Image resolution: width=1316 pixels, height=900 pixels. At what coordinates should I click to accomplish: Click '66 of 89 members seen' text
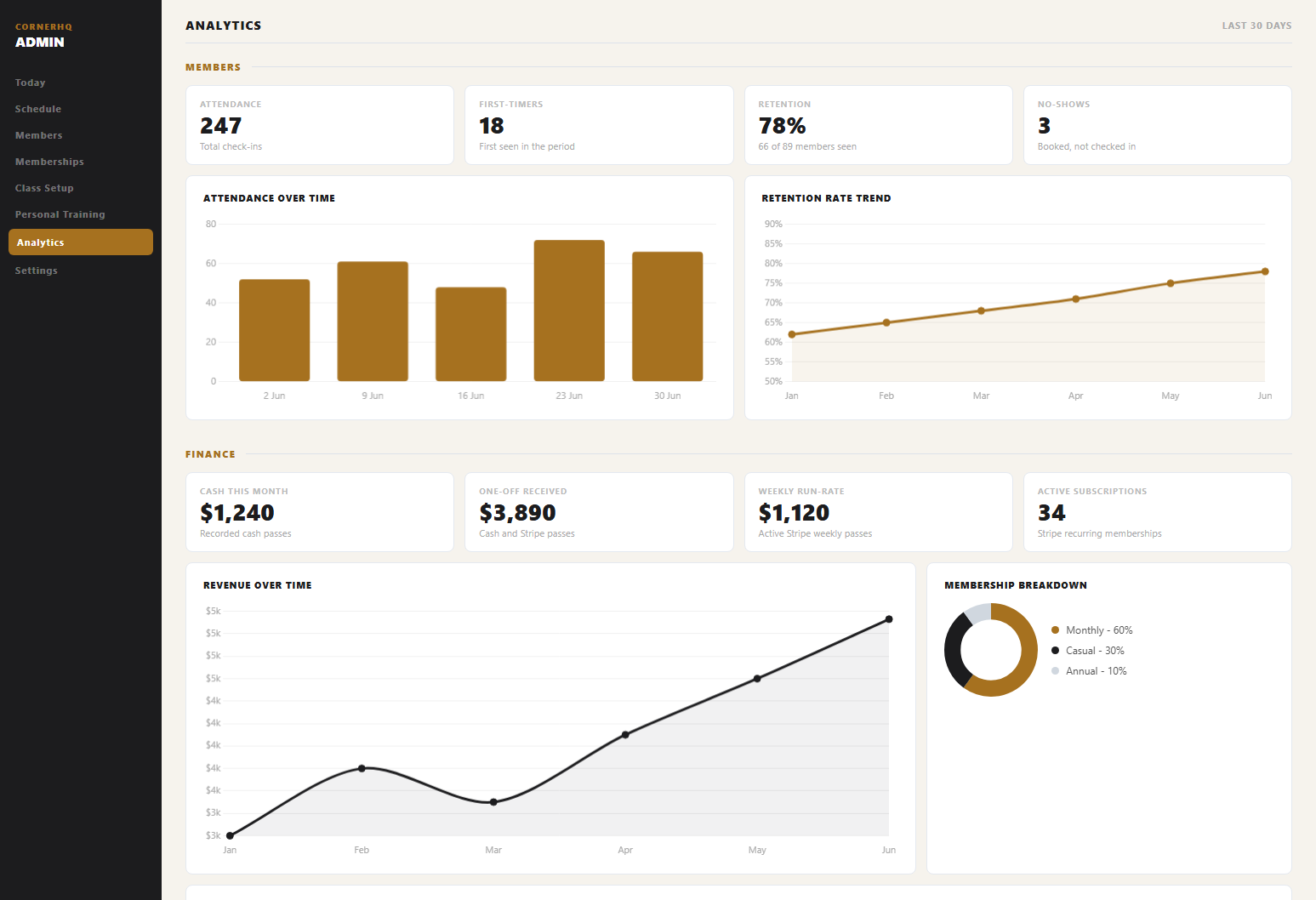[807, 146]
